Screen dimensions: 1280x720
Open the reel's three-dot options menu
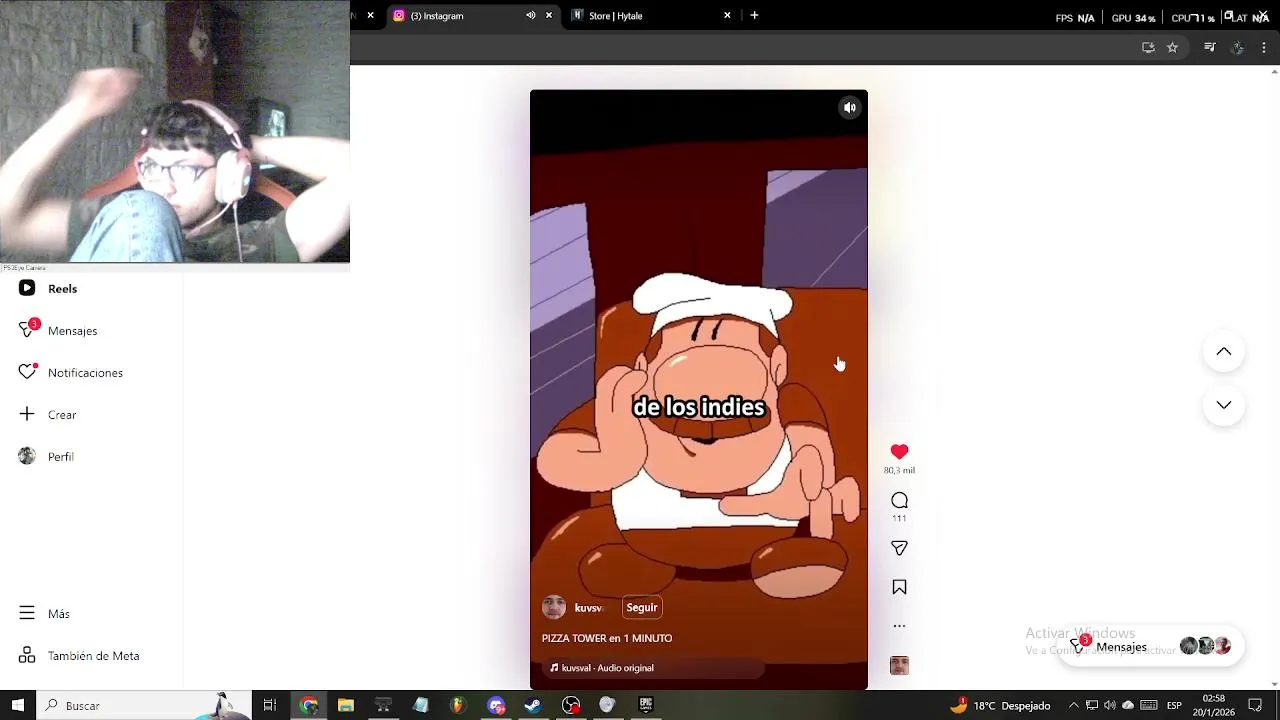pyautogui.click(x=899, y=626)
